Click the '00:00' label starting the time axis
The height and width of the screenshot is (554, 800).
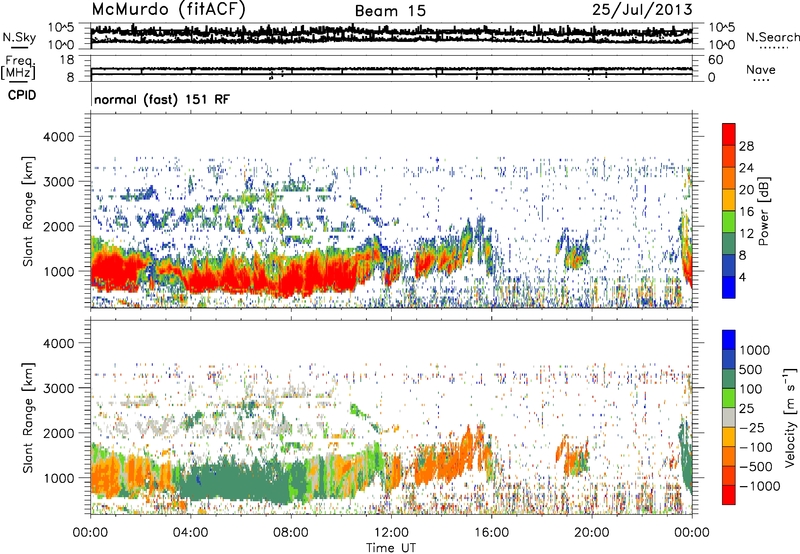click(x=90, y=533)
